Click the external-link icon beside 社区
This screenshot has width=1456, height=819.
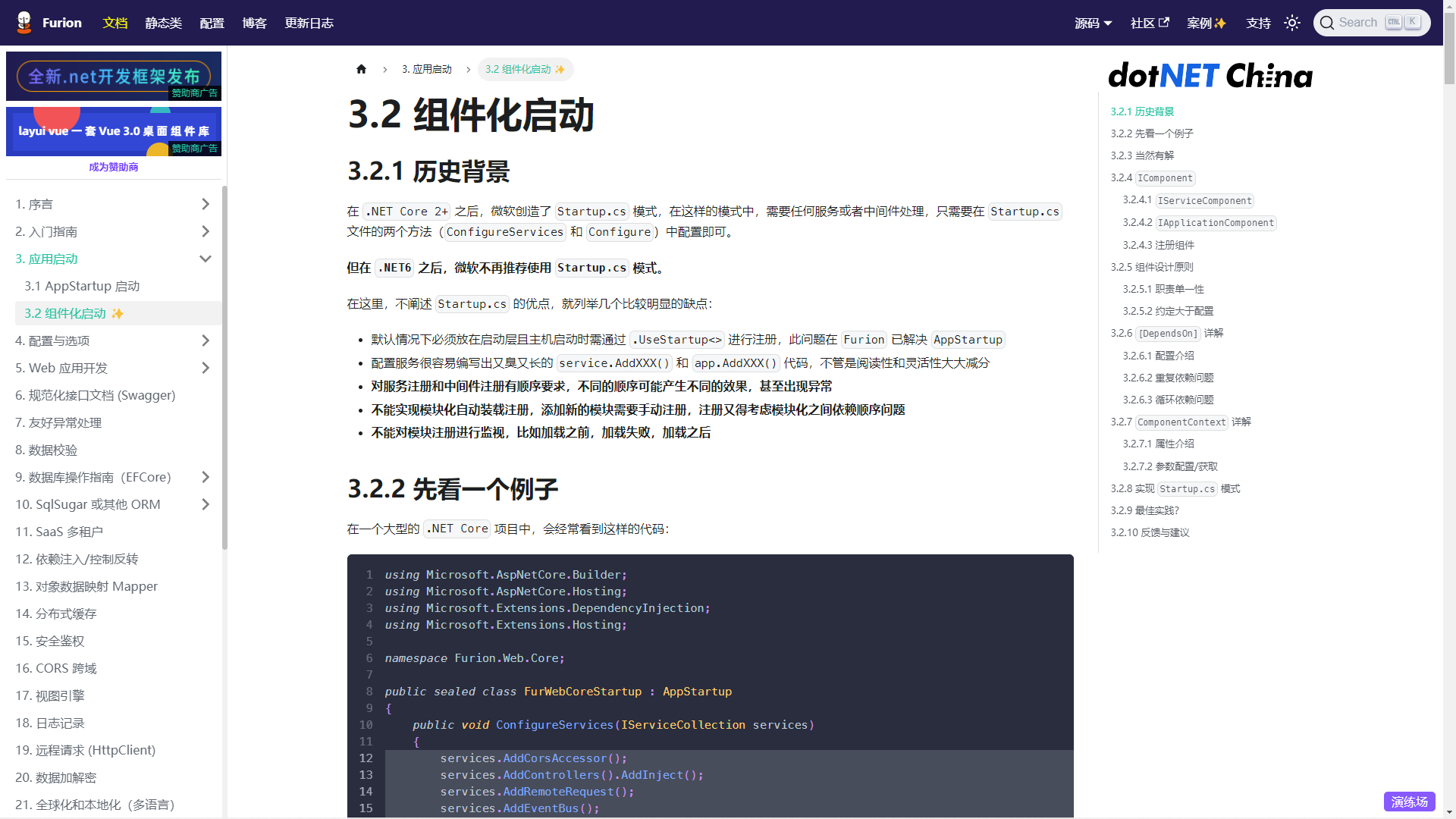pyautogui.click(x=1164, y=22)
